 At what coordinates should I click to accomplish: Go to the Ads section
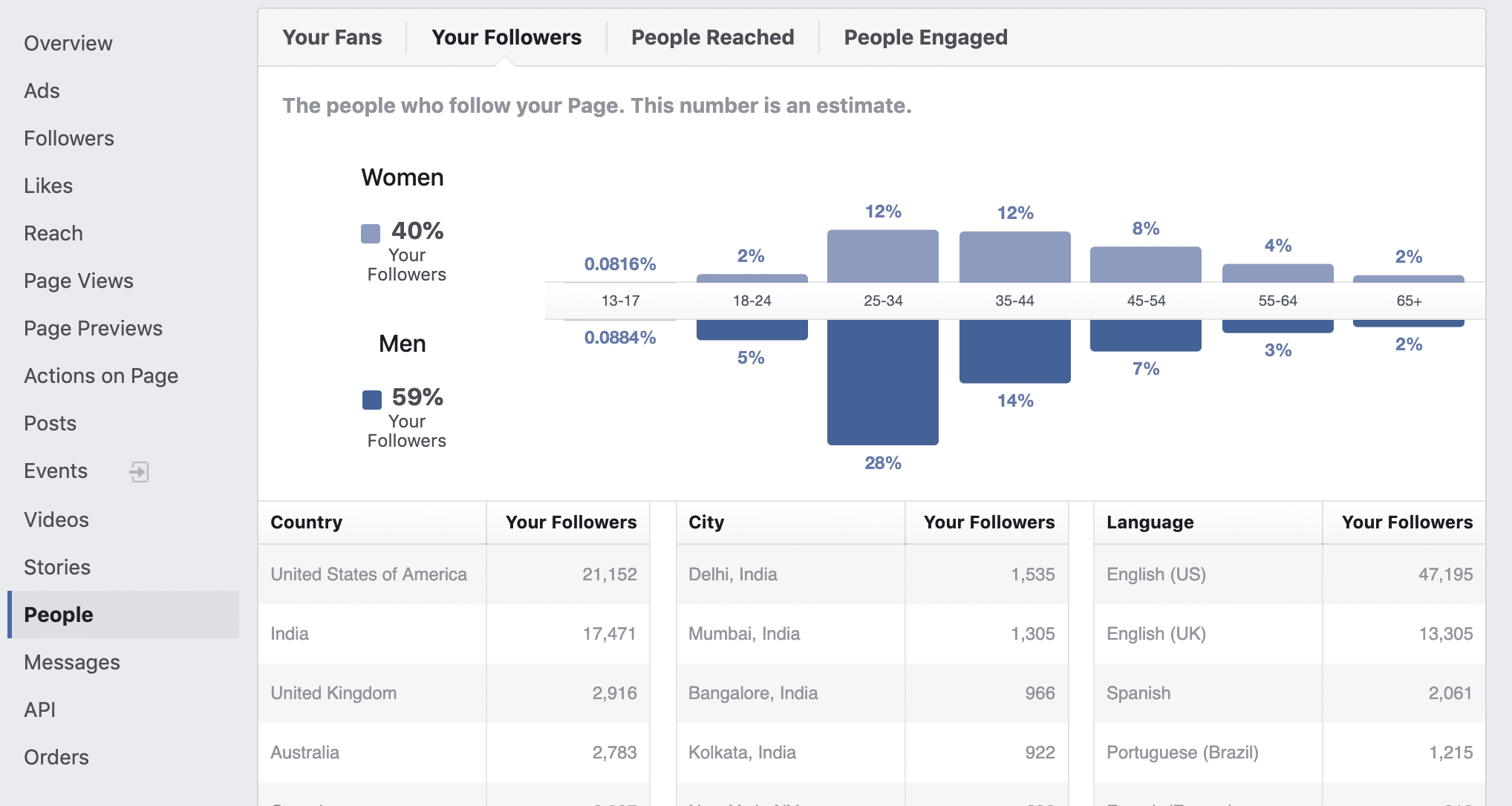(42, 91)
